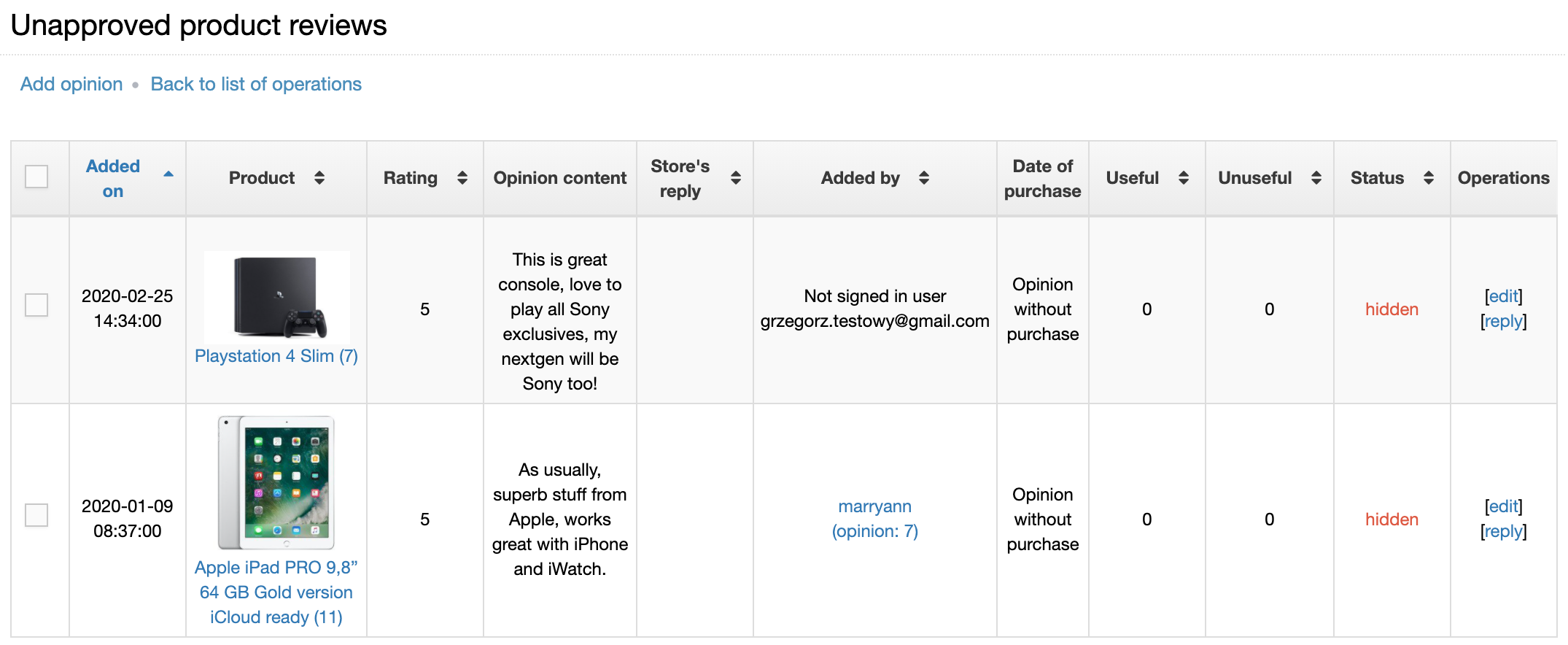
Task: Sort by Added on arrow icon
Action: tap(168, 174)
